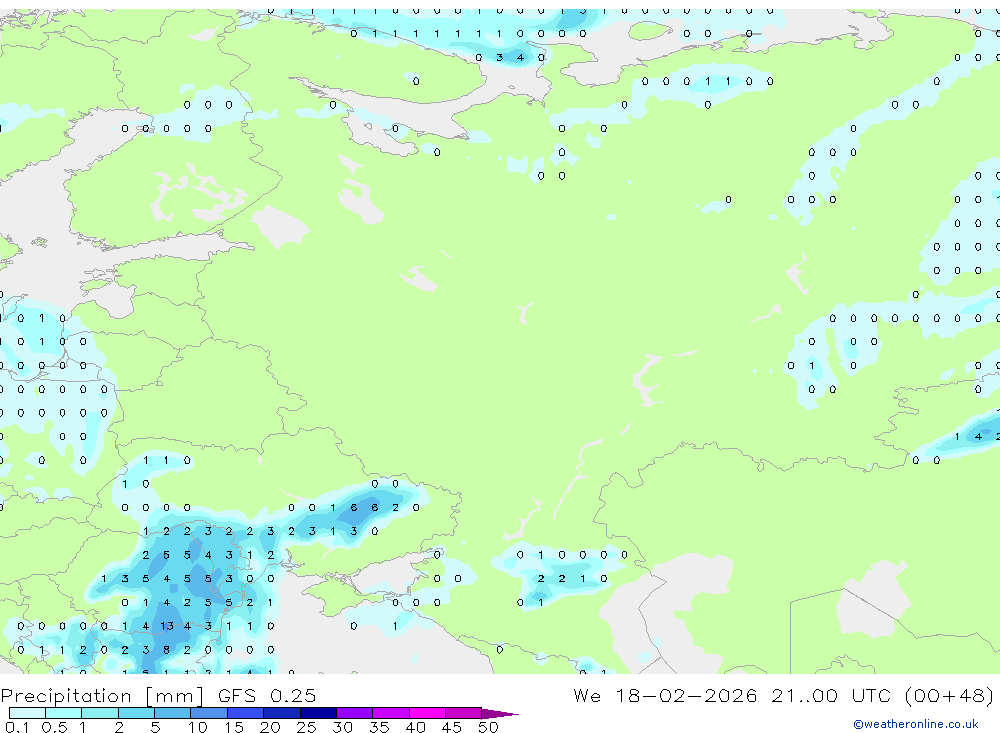Select the 30–35 mm purple legend swatch
The width and height of the screenshot is (1000, 733).
(354, 713)
